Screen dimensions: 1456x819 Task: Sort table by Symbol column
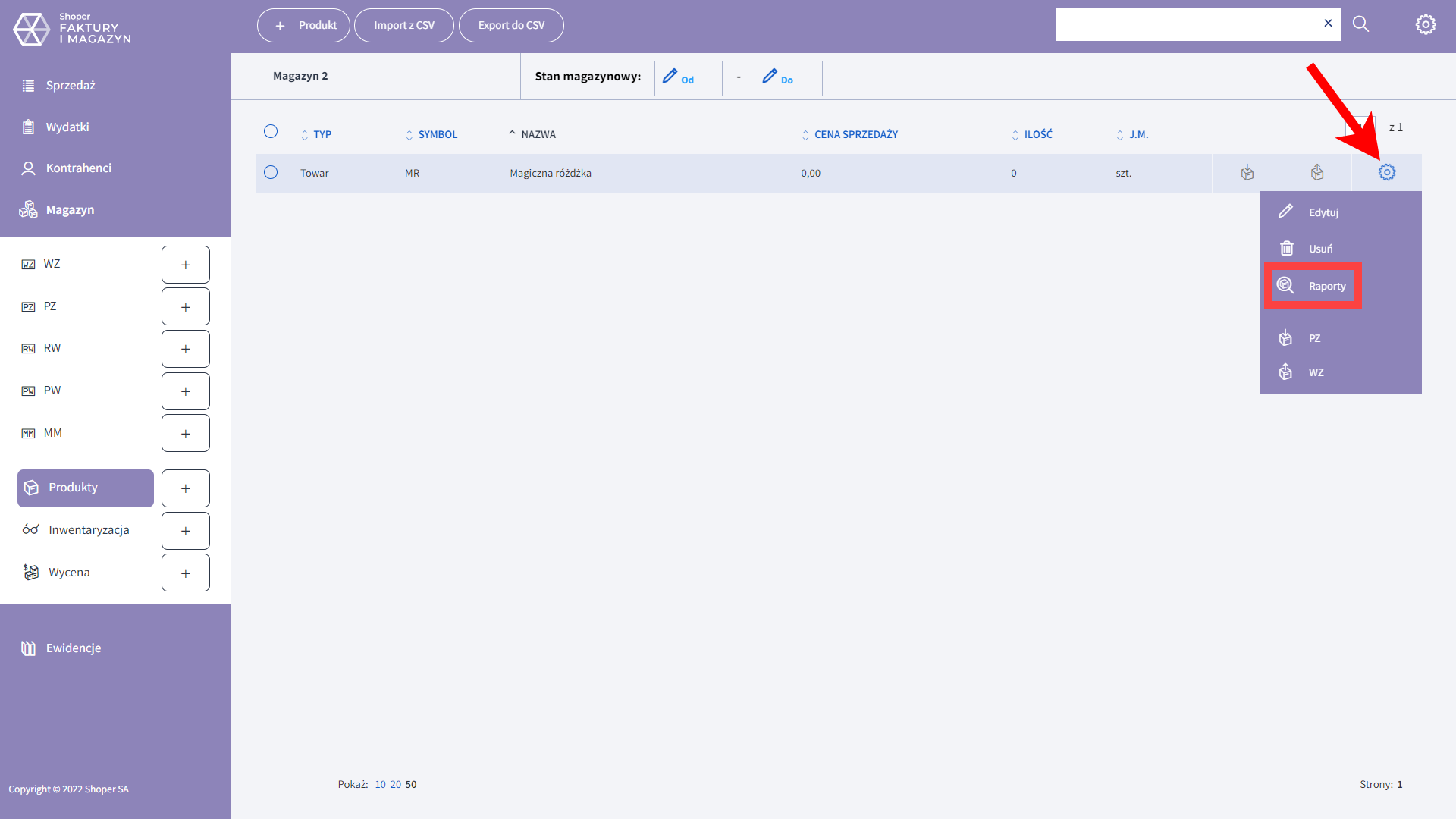[437, 134]
